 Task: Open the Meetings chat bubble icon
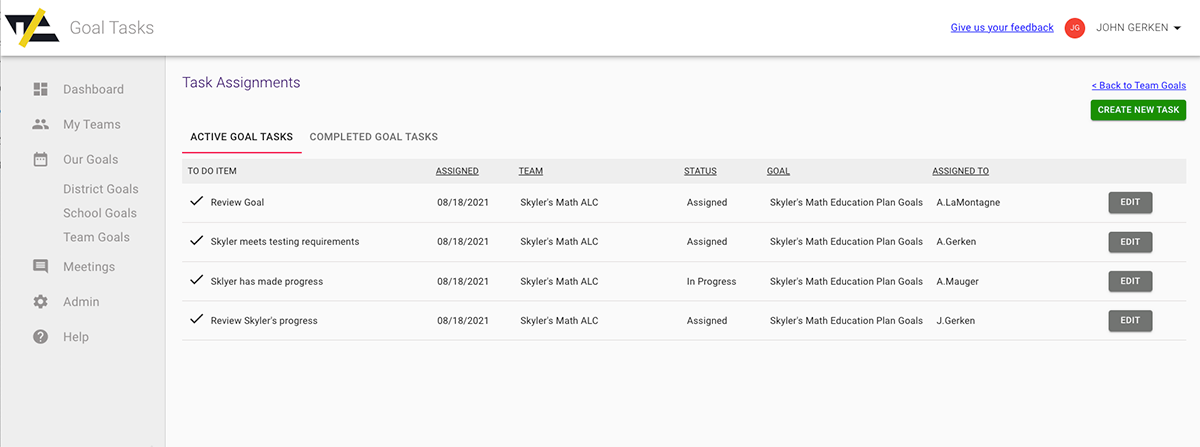[x=40, y=267]
